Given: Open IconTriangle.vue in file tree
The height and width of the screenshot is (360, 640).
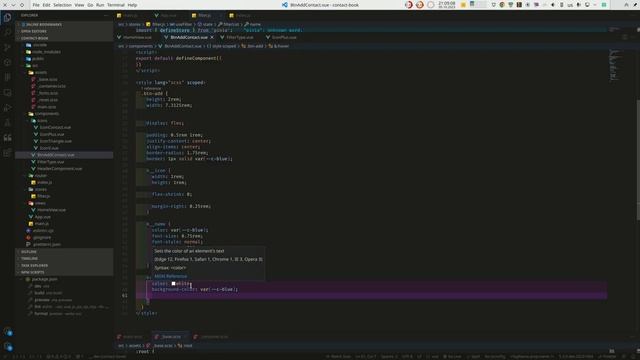Looking at the screenshot, I should tap(64, 141).
